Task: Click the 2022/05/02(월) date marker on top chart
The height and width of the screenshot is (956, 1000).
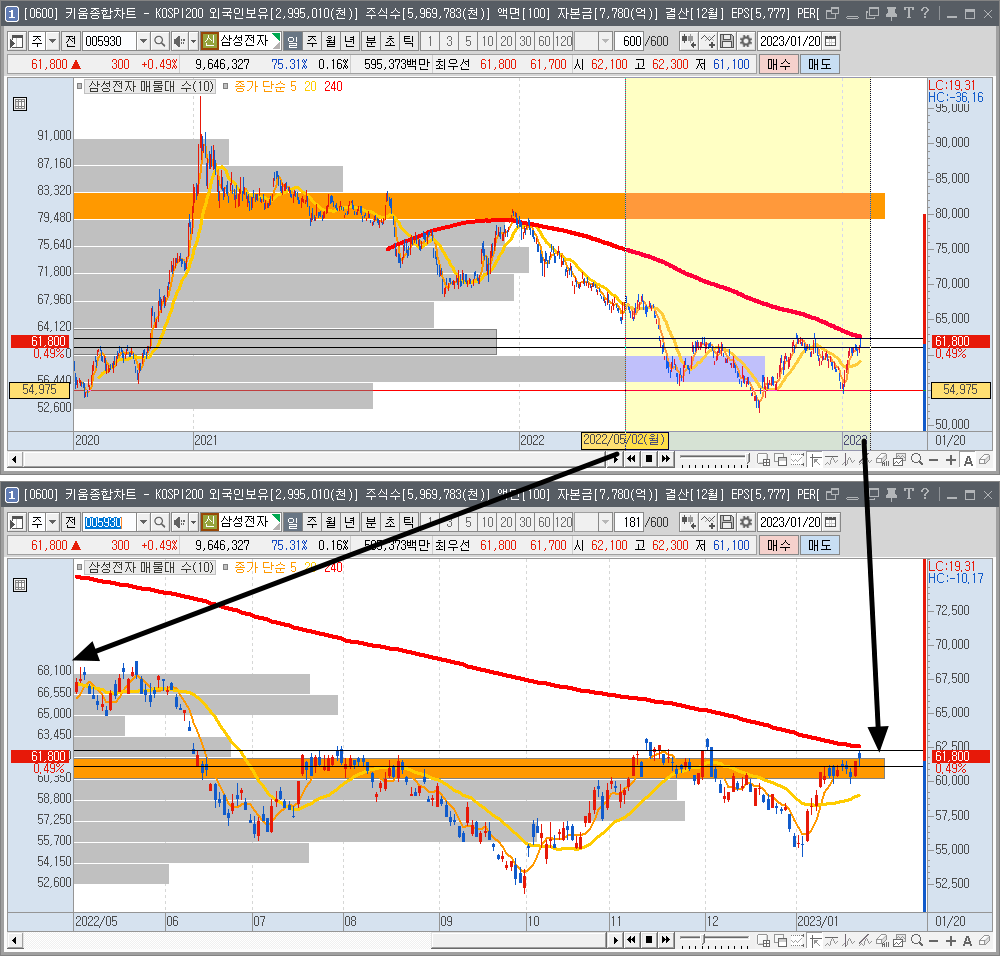Action: (x=624, y=440)
